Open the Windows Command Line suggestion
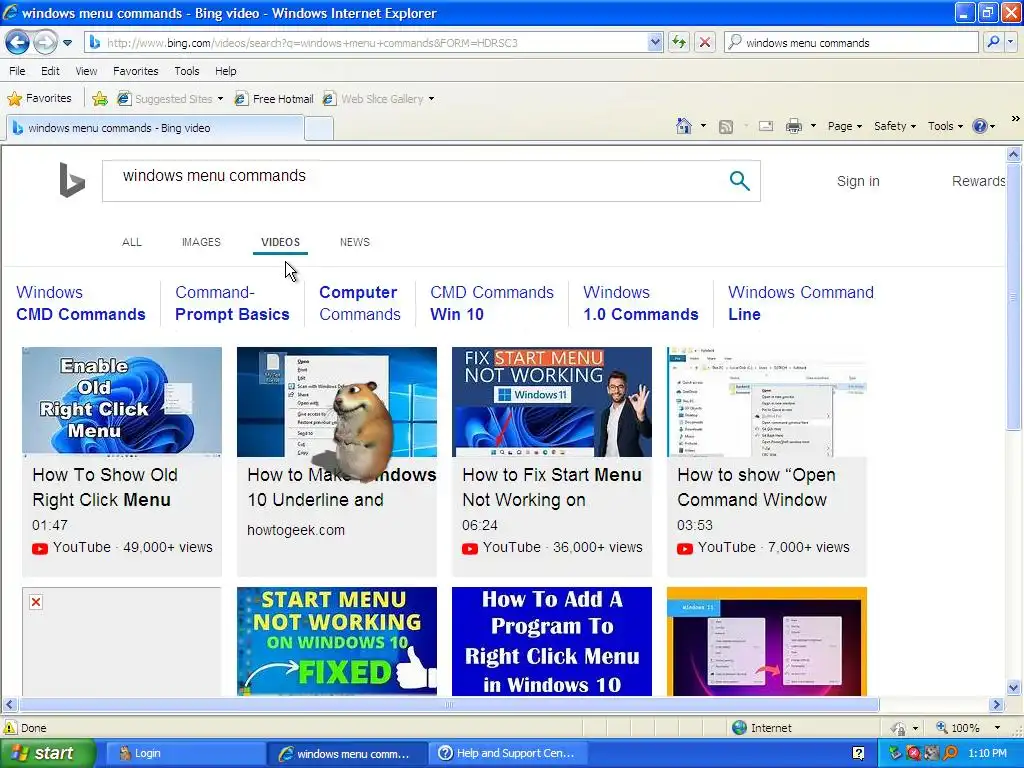 pos(801,303)
